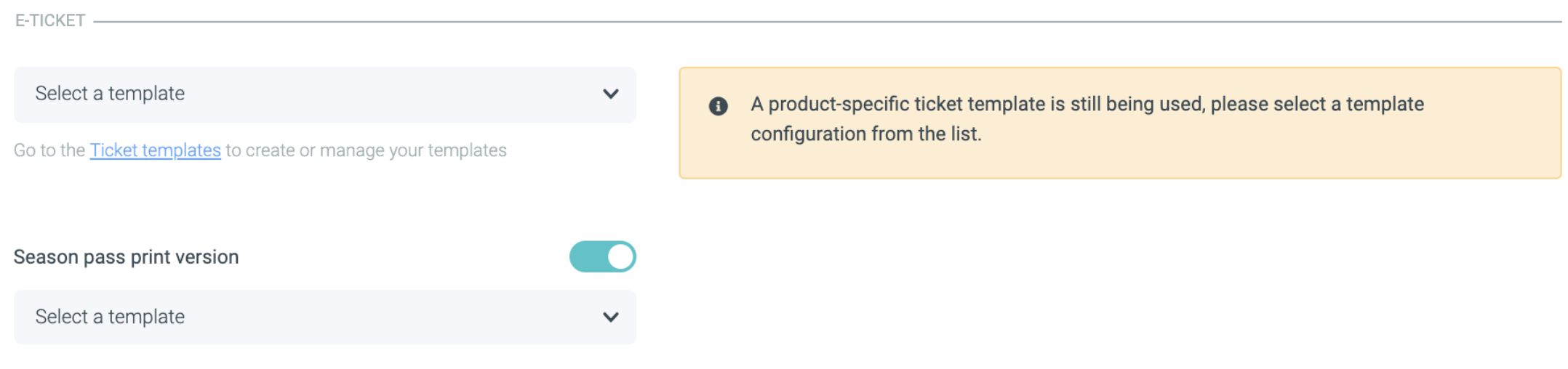Click the 'to create or manage your templates' helper text
Screen dimensions: 1568x369
(x=366, y=150)
